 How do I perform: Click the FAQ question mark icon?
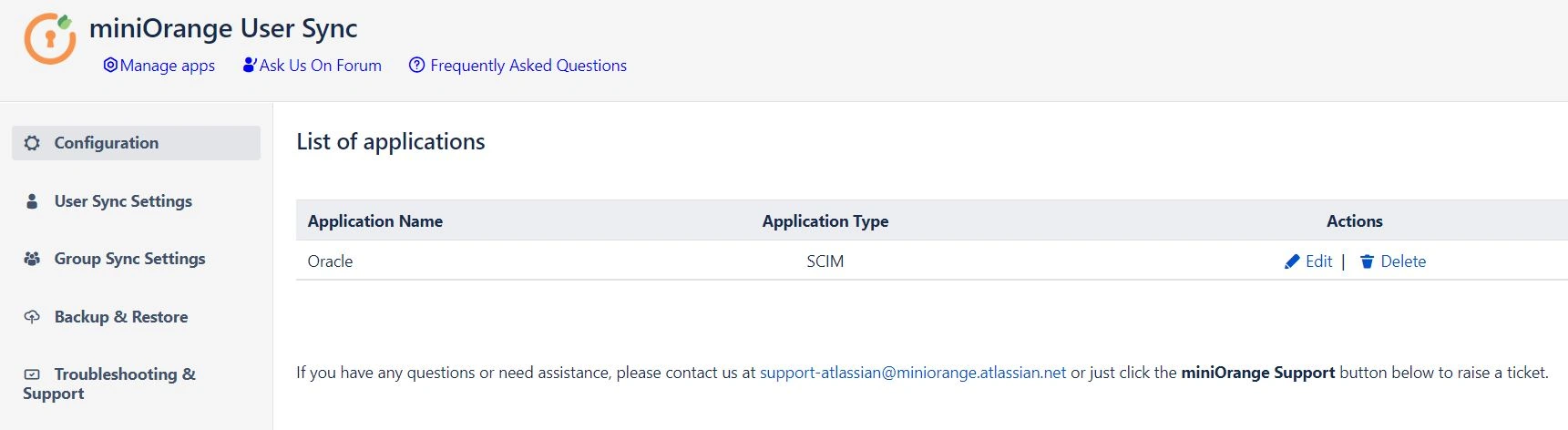tap(416, 66)
